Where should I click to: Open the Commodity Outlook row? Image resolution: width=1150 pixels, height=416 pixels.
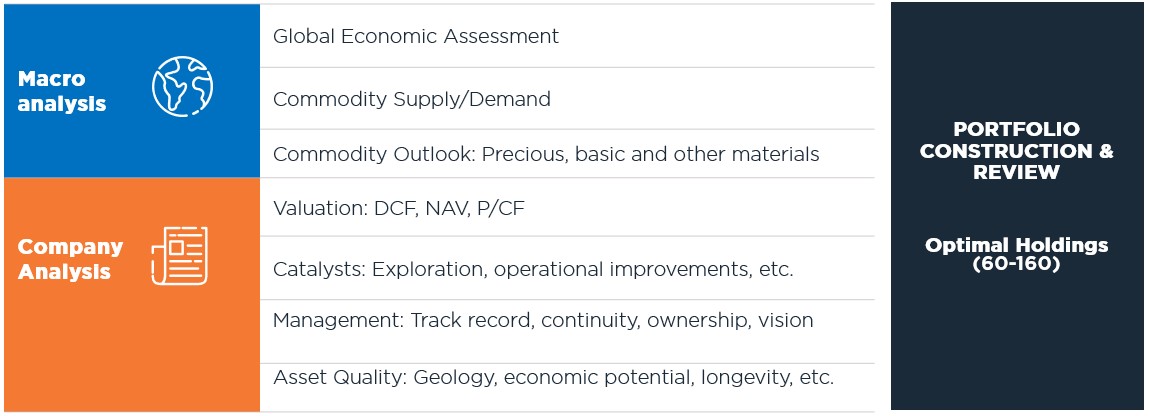567,154
